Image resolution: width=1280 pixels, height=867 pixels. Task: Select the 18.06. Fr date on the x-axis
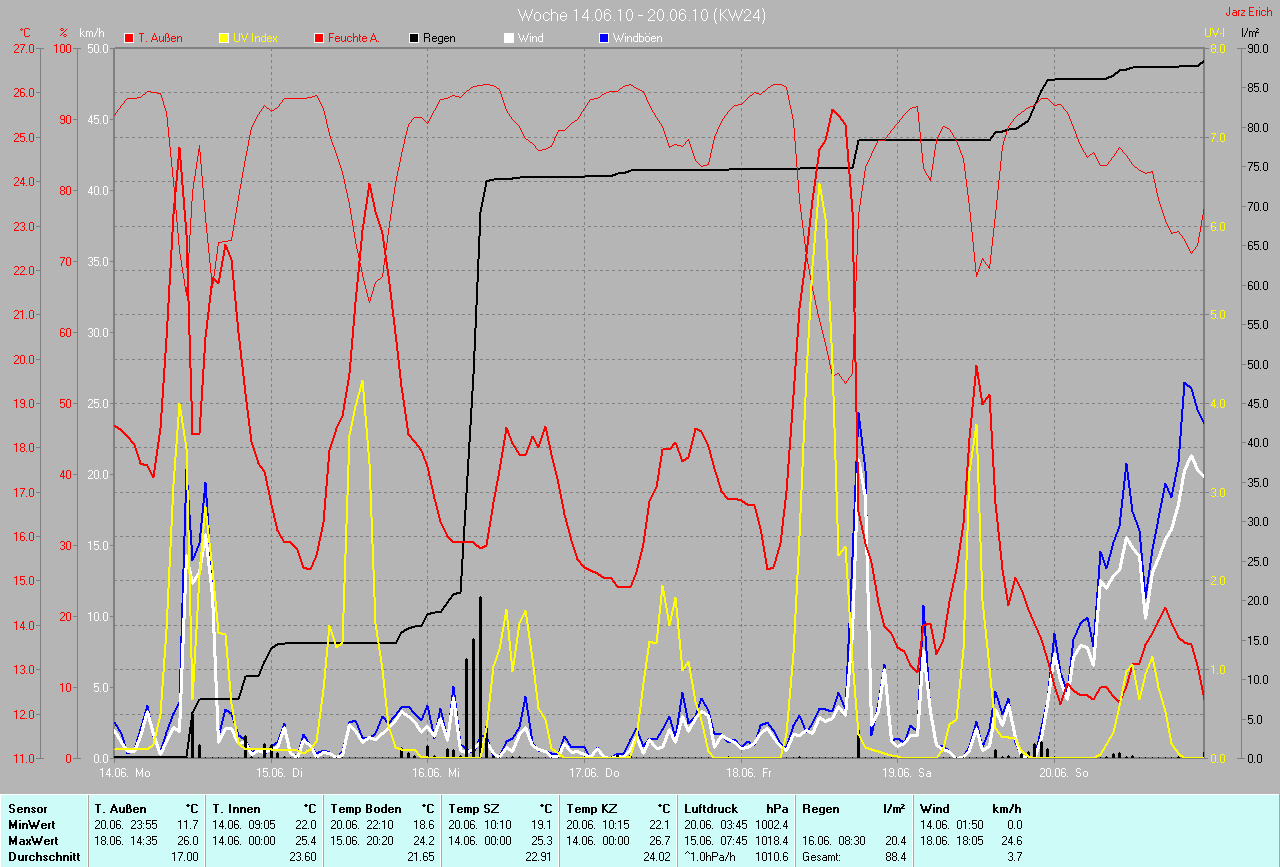750,773
